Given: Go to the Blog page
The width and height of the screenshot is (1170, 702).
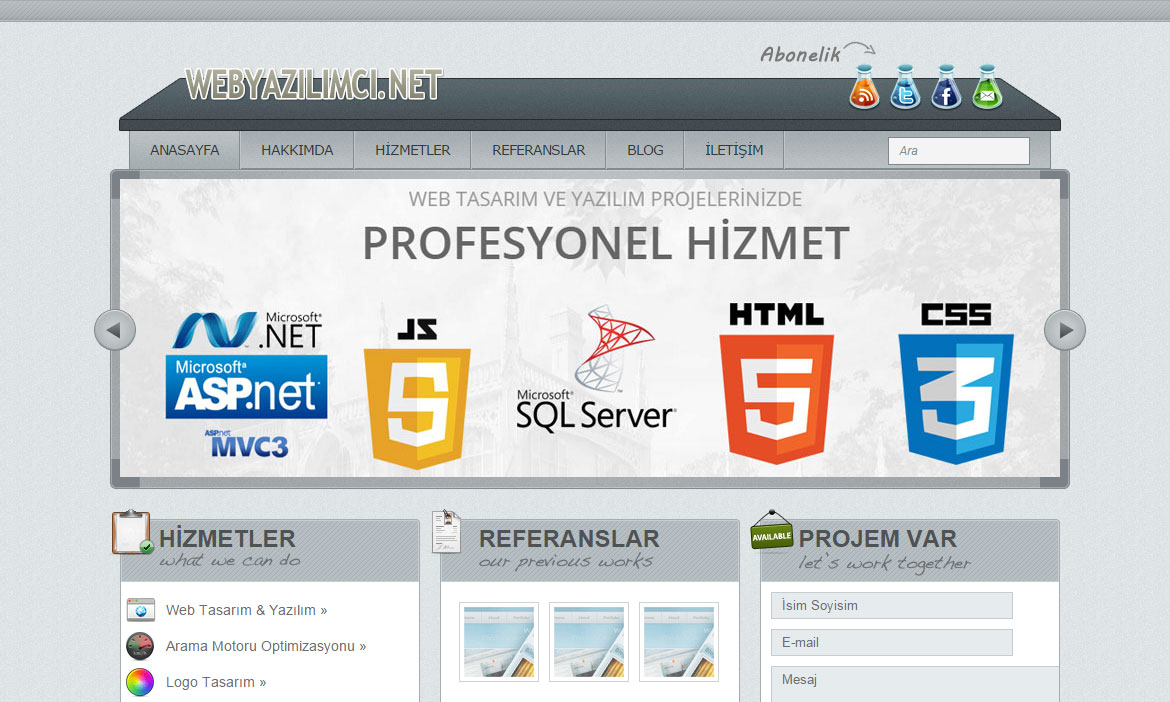Looking at the screenshot, I should (645, 150).
